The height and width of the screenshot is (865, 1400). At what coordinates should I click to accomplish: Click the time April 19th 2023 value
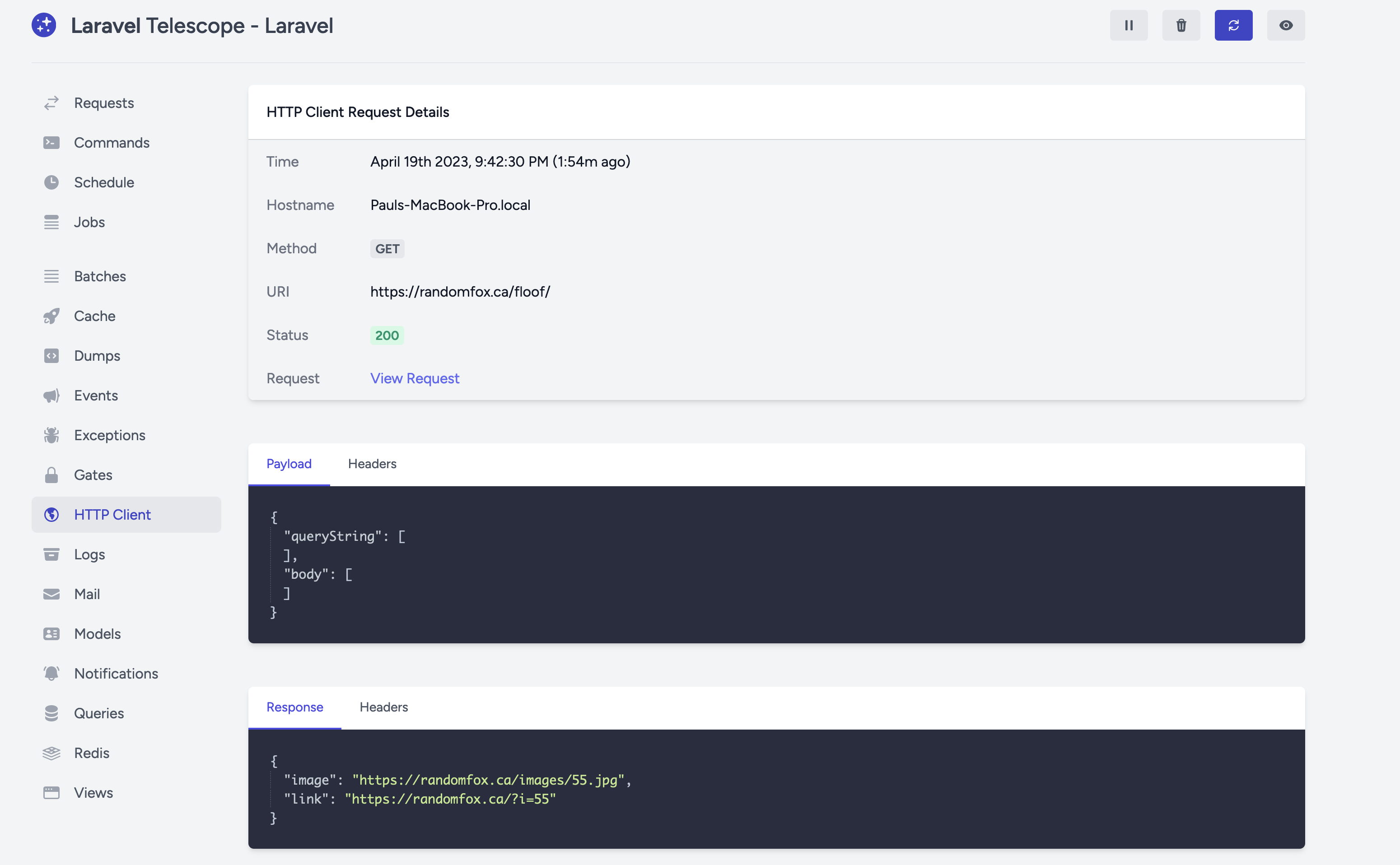[x=500, y=161]
